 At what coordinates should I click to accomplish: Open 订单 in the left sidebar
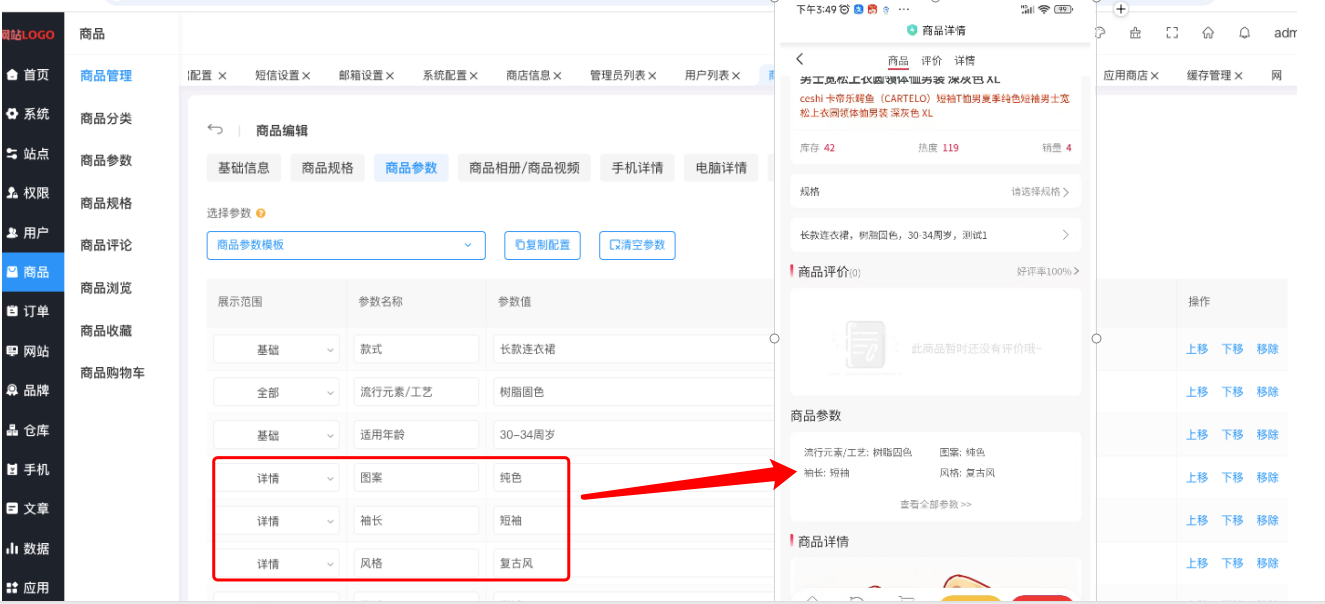[x=32, y=311]
